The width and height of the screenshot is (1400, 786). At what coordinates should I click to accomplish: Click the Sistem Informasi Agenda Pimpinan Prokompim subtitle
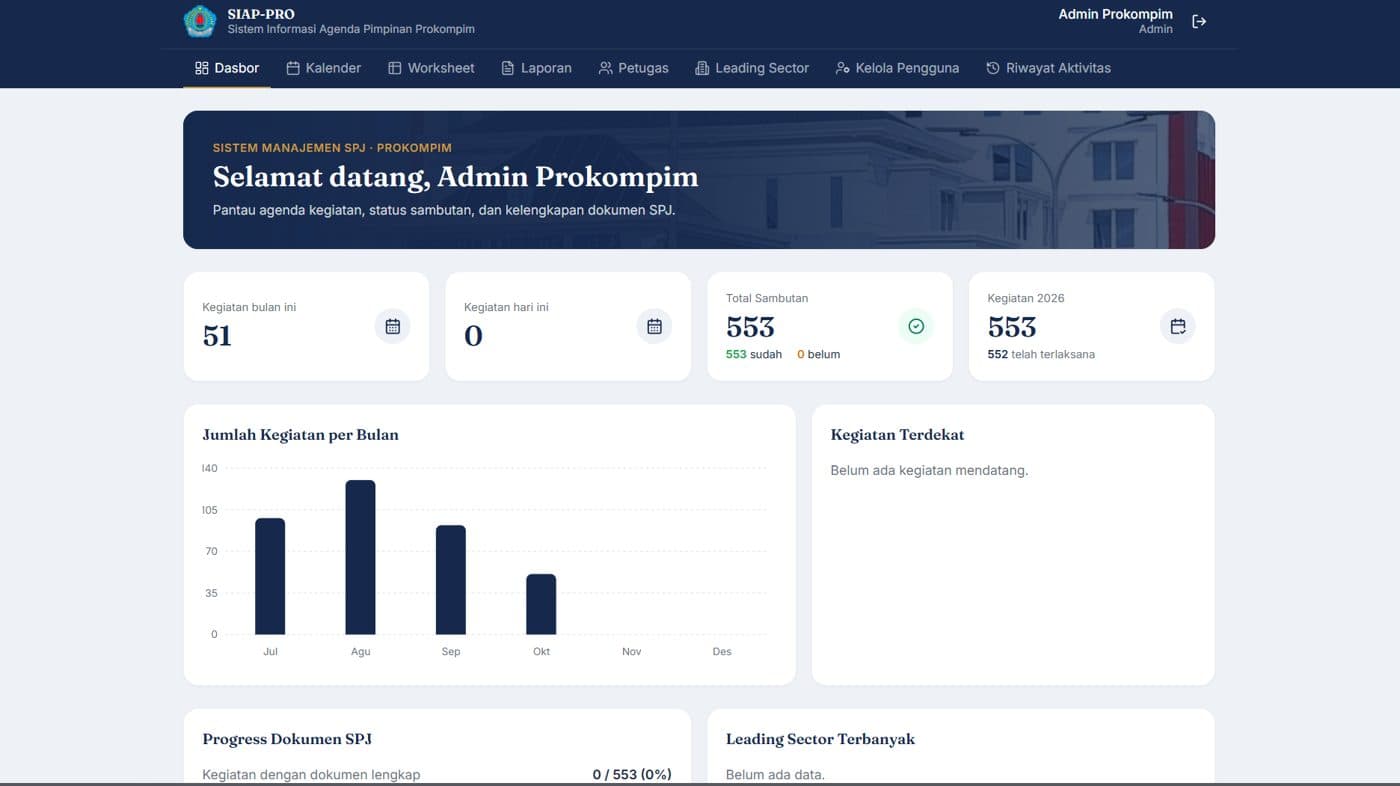pos(351,30)
